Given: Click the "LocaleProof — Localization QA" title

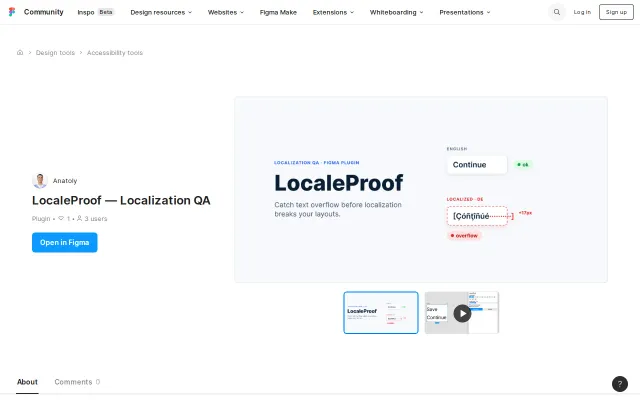Looking at the screenshot, I should (121, 200).
